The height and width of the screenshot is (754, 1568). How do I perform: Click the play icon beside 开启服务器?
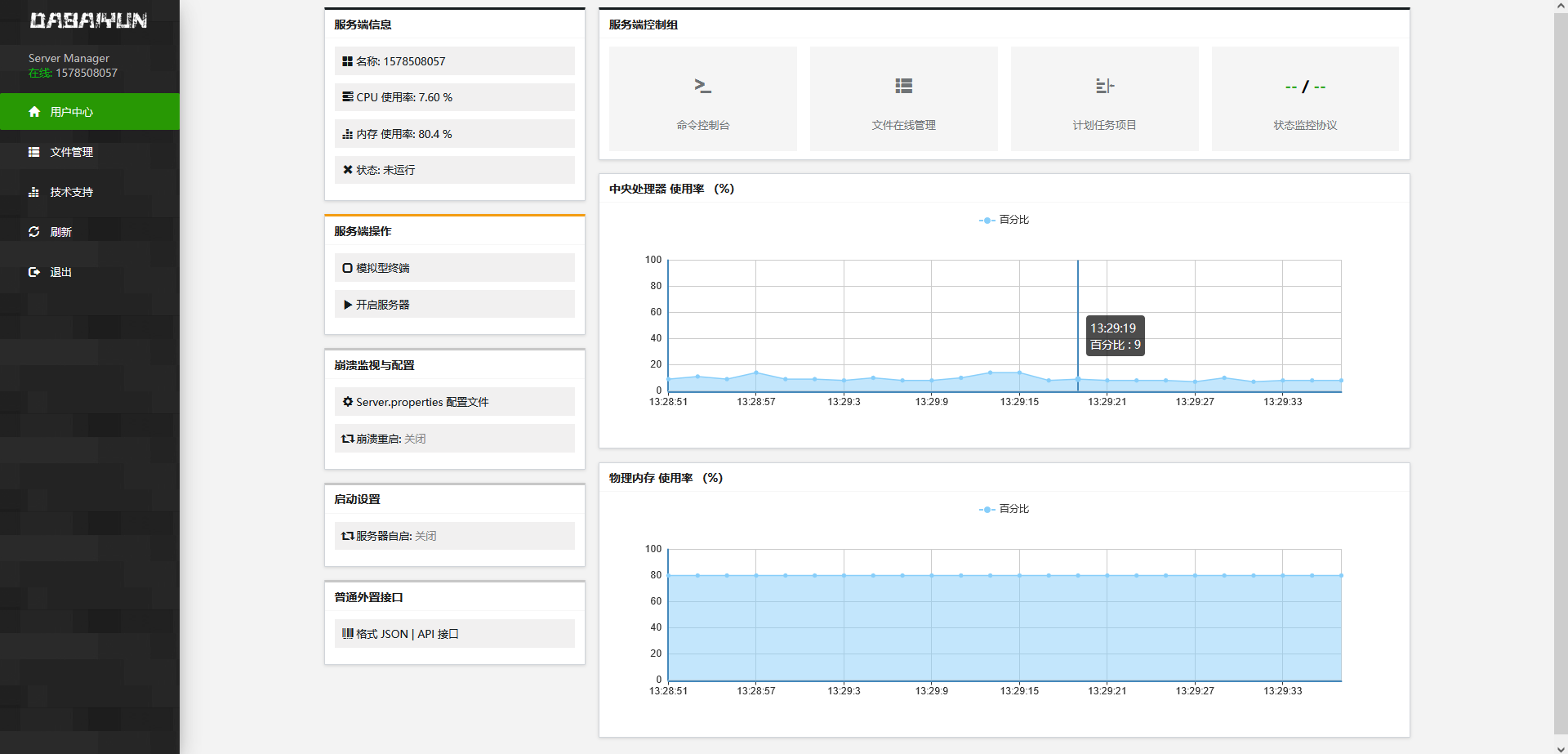click(x=348, y=305)
